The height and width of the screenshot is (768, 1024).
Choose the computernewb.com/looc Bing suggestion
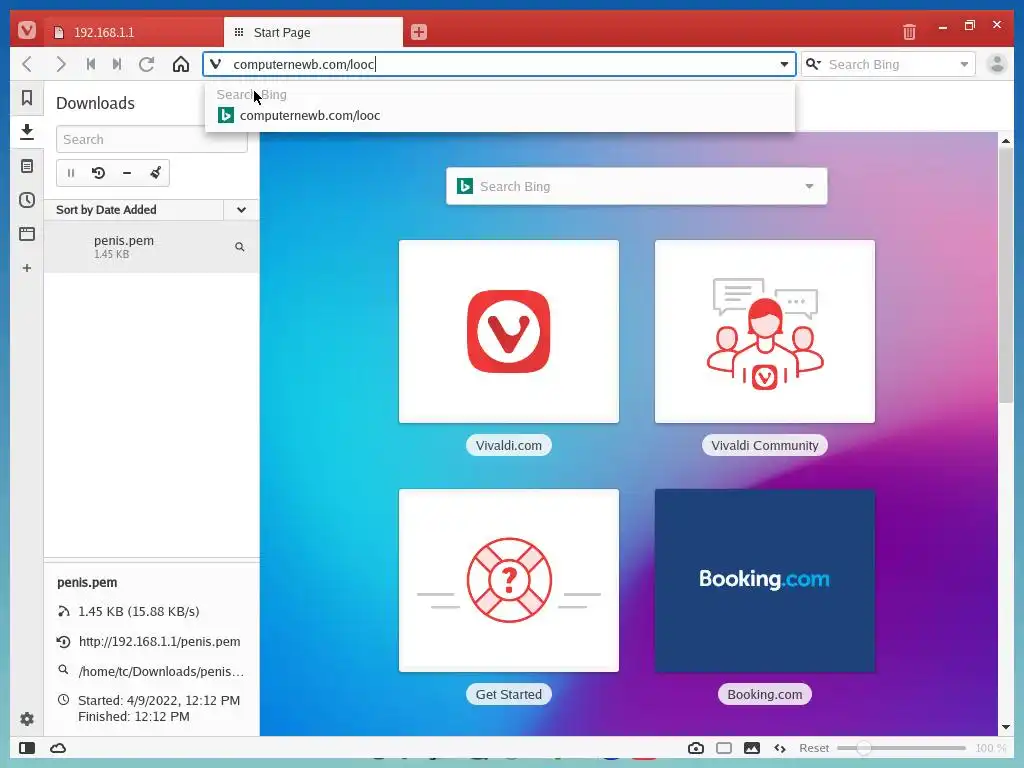pos(500,116)
